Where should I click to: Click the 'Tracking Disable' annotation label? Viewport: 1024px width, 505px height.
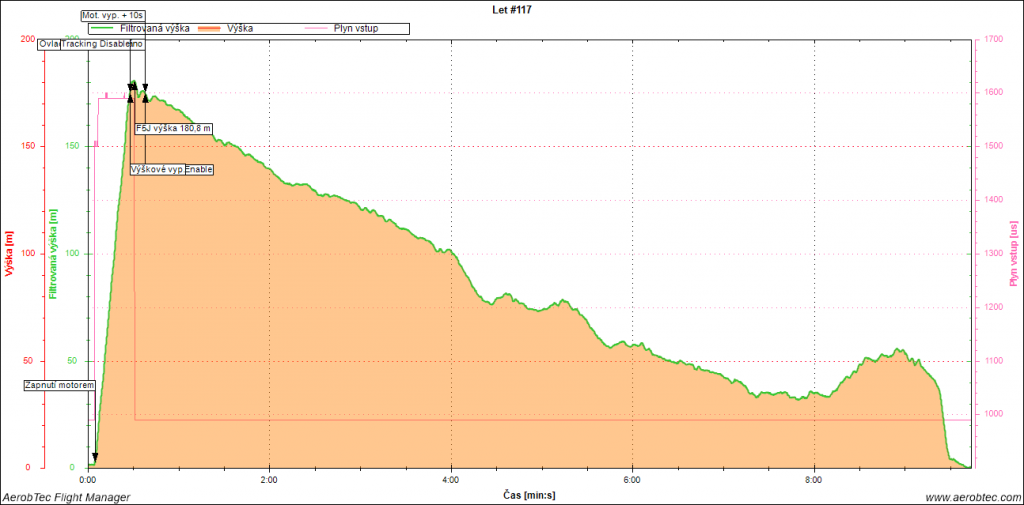97,45
